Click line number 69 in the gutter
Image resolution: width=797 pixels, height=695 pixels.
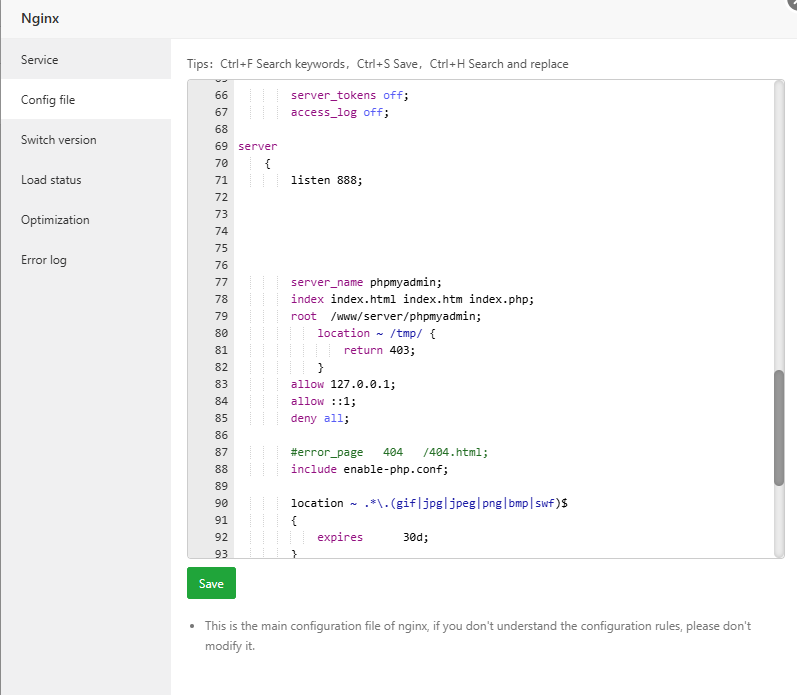[221, 146]
